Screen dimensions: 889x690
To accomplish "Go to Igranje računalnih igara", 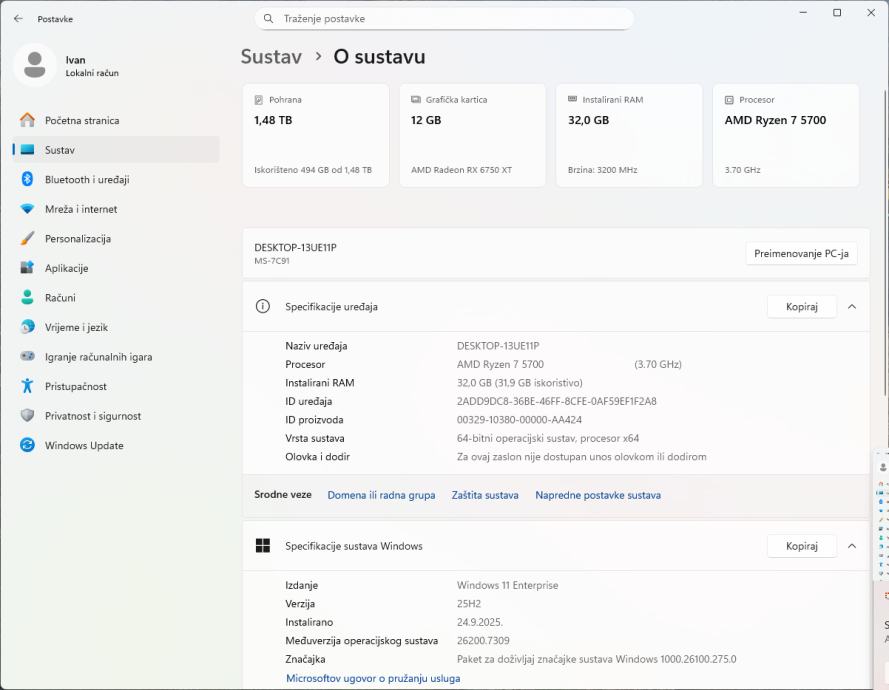I will (98, 357).
